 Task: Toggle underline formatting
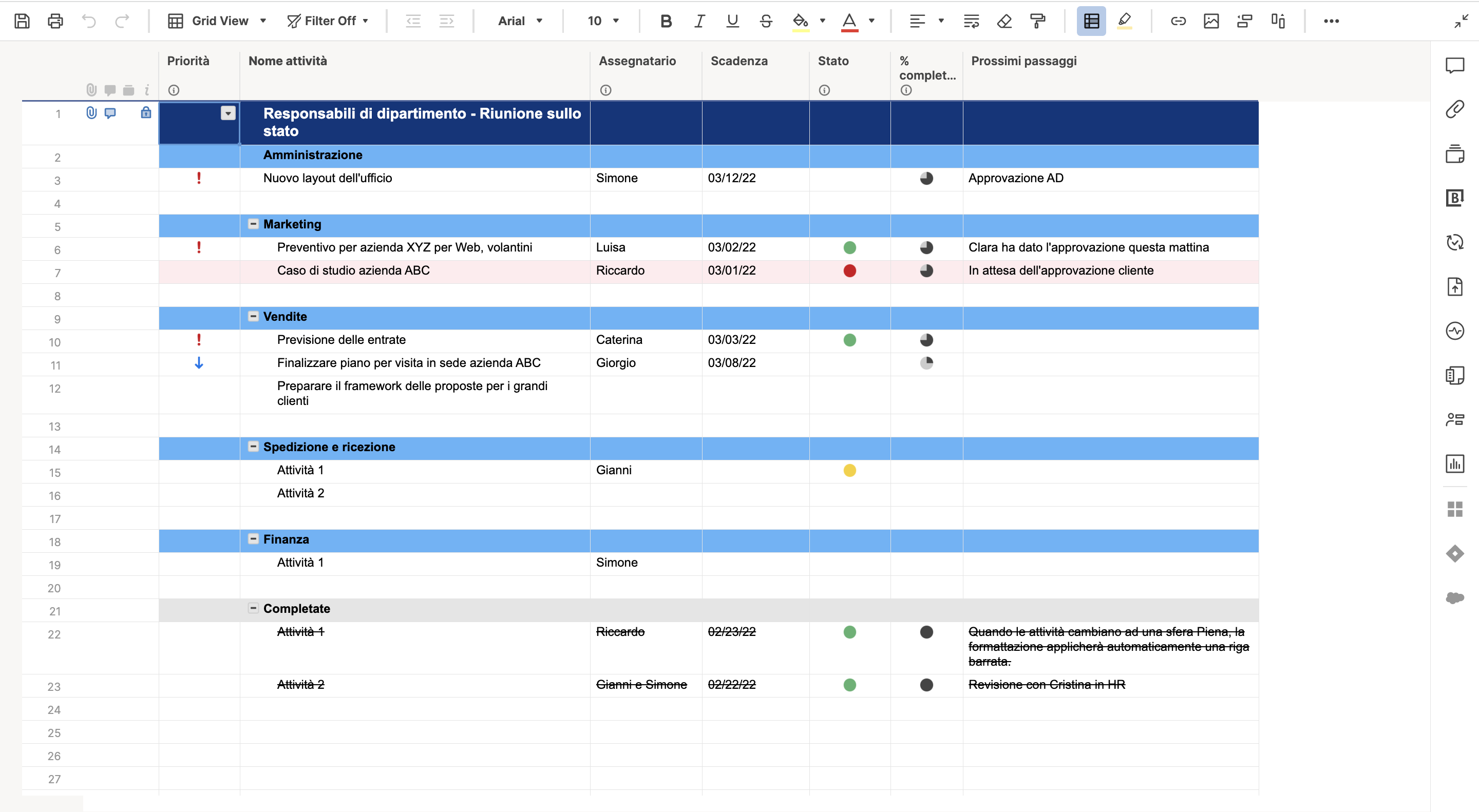pyautogui.click(x=732, y=21)
